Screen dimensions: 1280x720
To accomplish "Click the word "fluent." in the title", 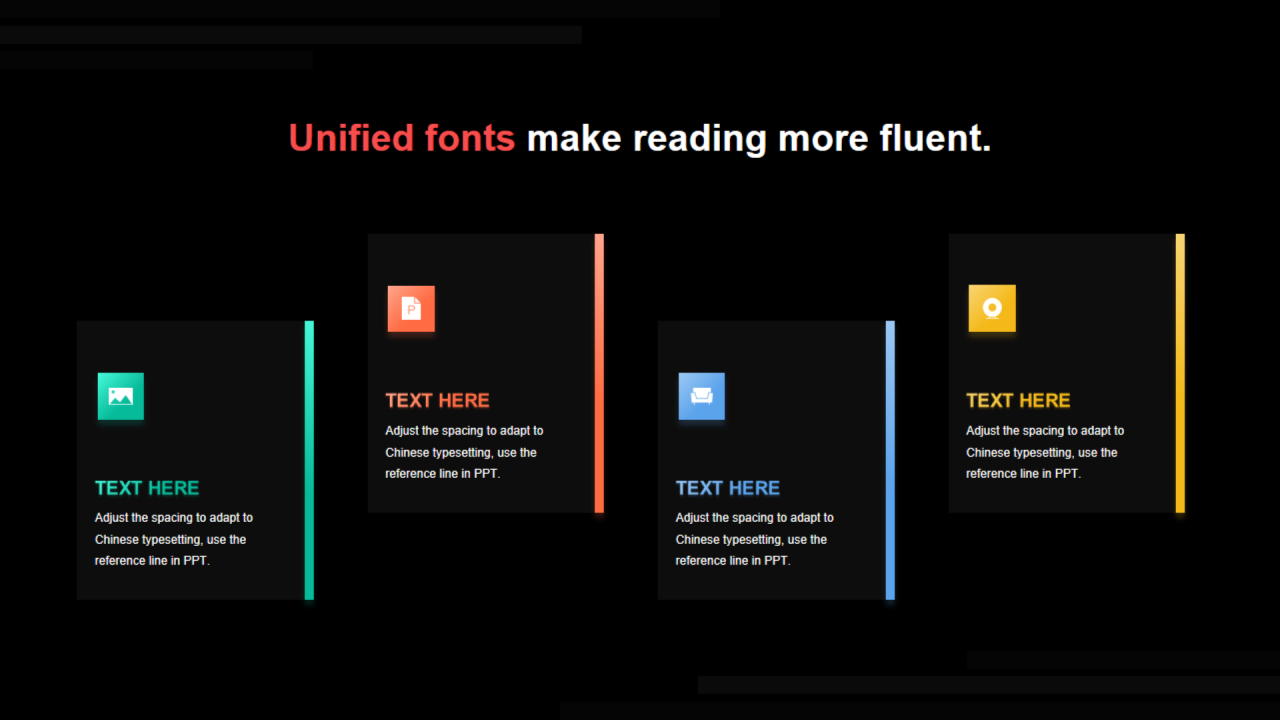I will pyautogui.click(x=935, y=138).
